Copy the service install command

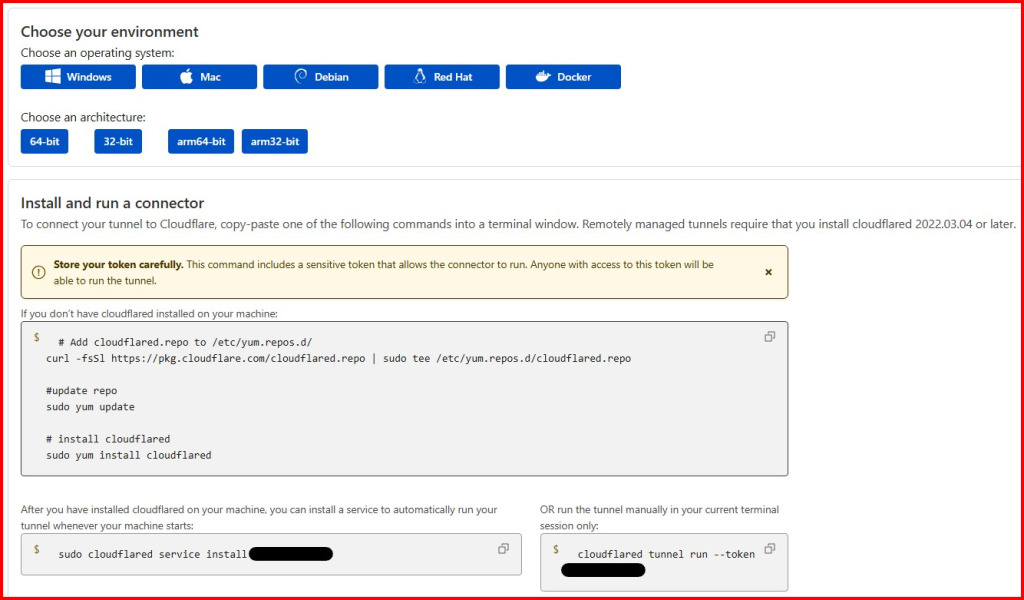click(x=503, y=549)
